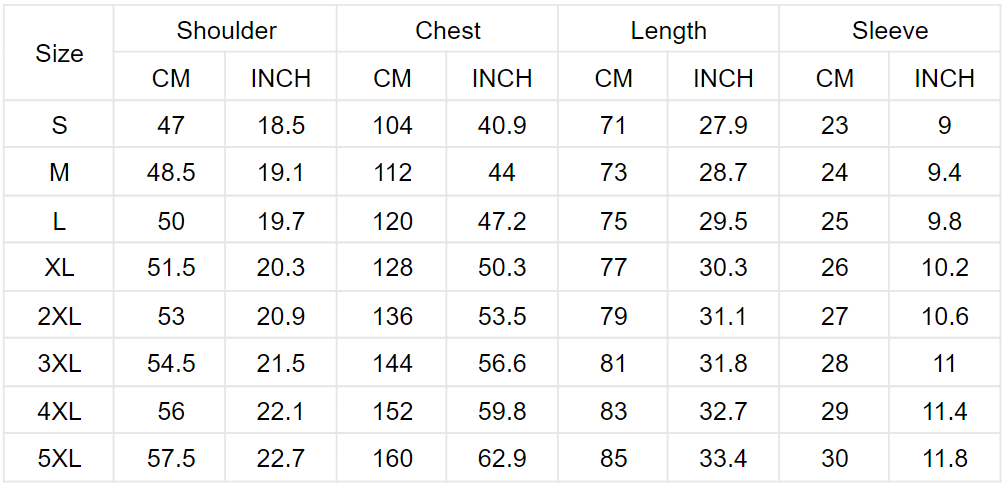Image resolution: width=1007 pixels, height=492 pixels.
Task: Click length inch value 31.1
Action: (x=723, y=315)
